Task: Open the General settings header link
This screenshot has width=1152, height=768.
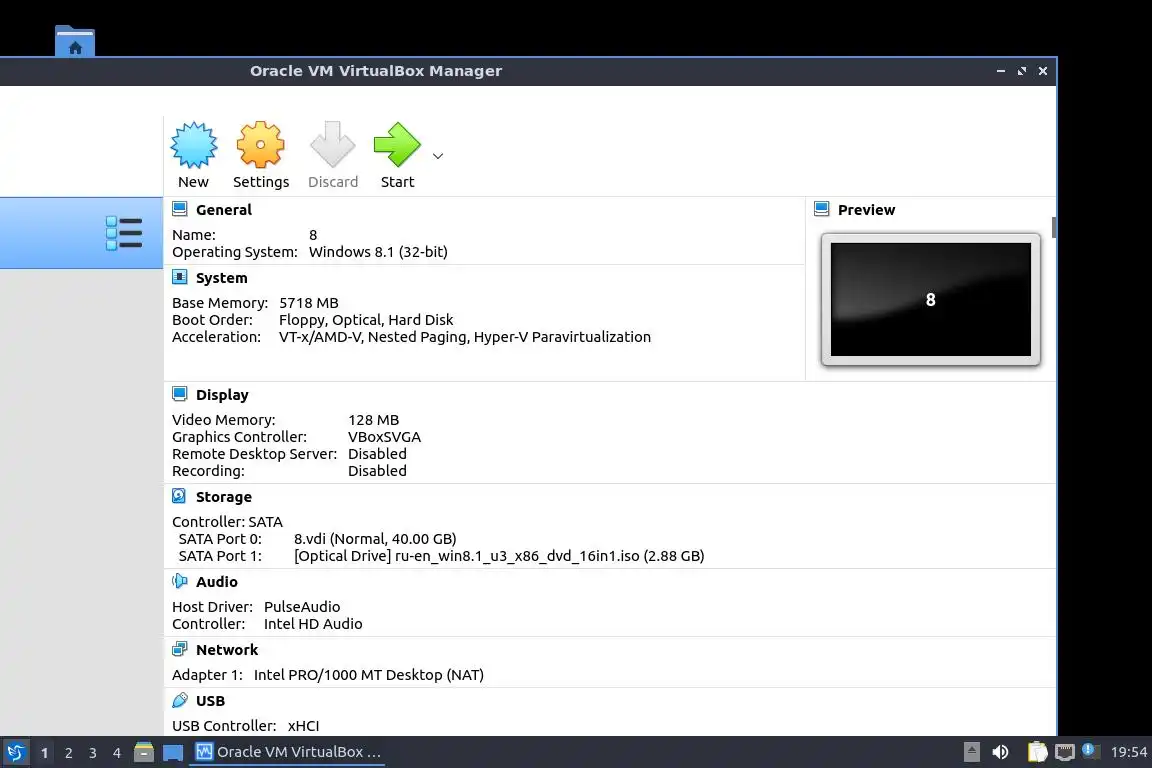Action: [223, 209]
